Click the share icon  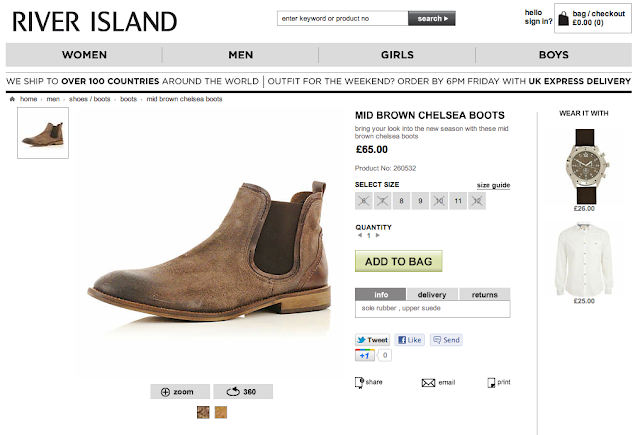click(359, 382)
